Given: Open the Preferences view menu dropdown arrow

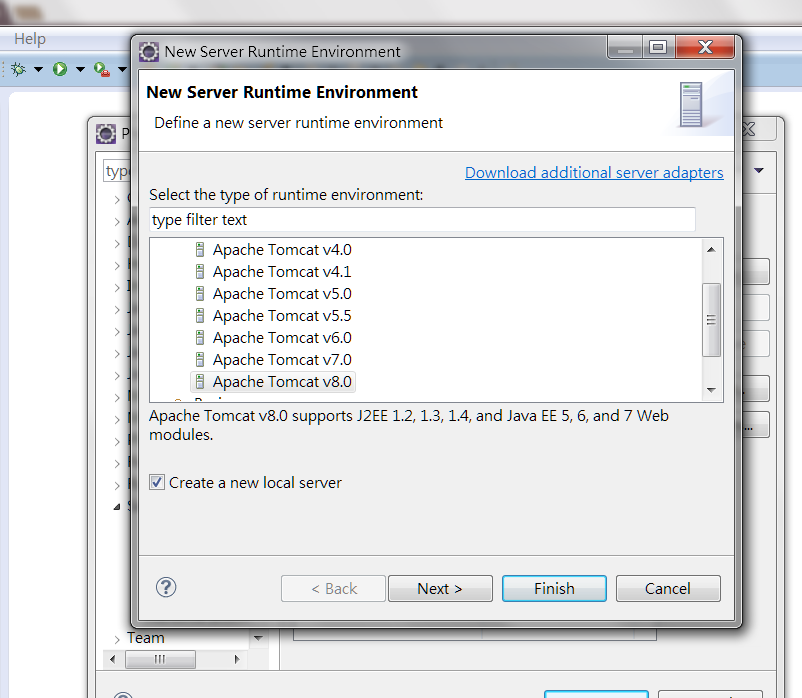Looking at the screenshot, I should [759, 170].
